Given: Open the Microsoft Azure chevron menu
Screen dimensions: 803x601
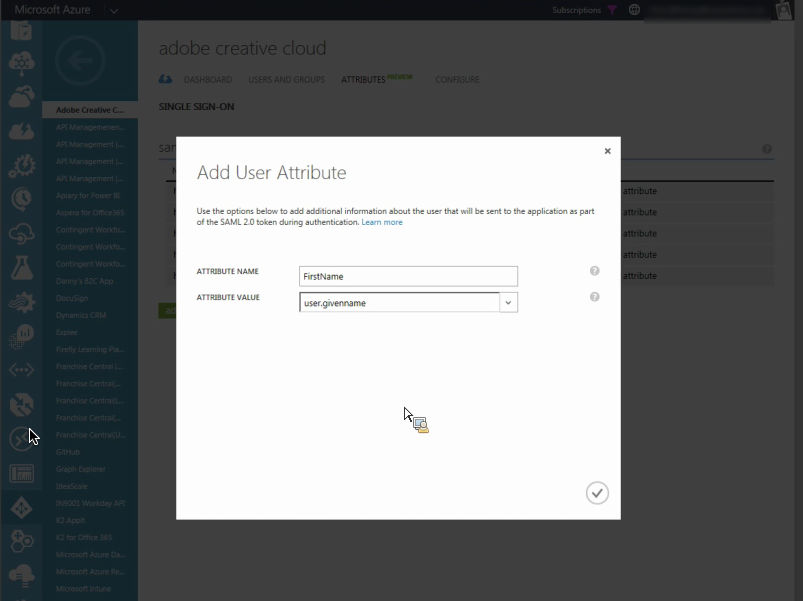Looking at the screenshot, I should coord(114,10).
